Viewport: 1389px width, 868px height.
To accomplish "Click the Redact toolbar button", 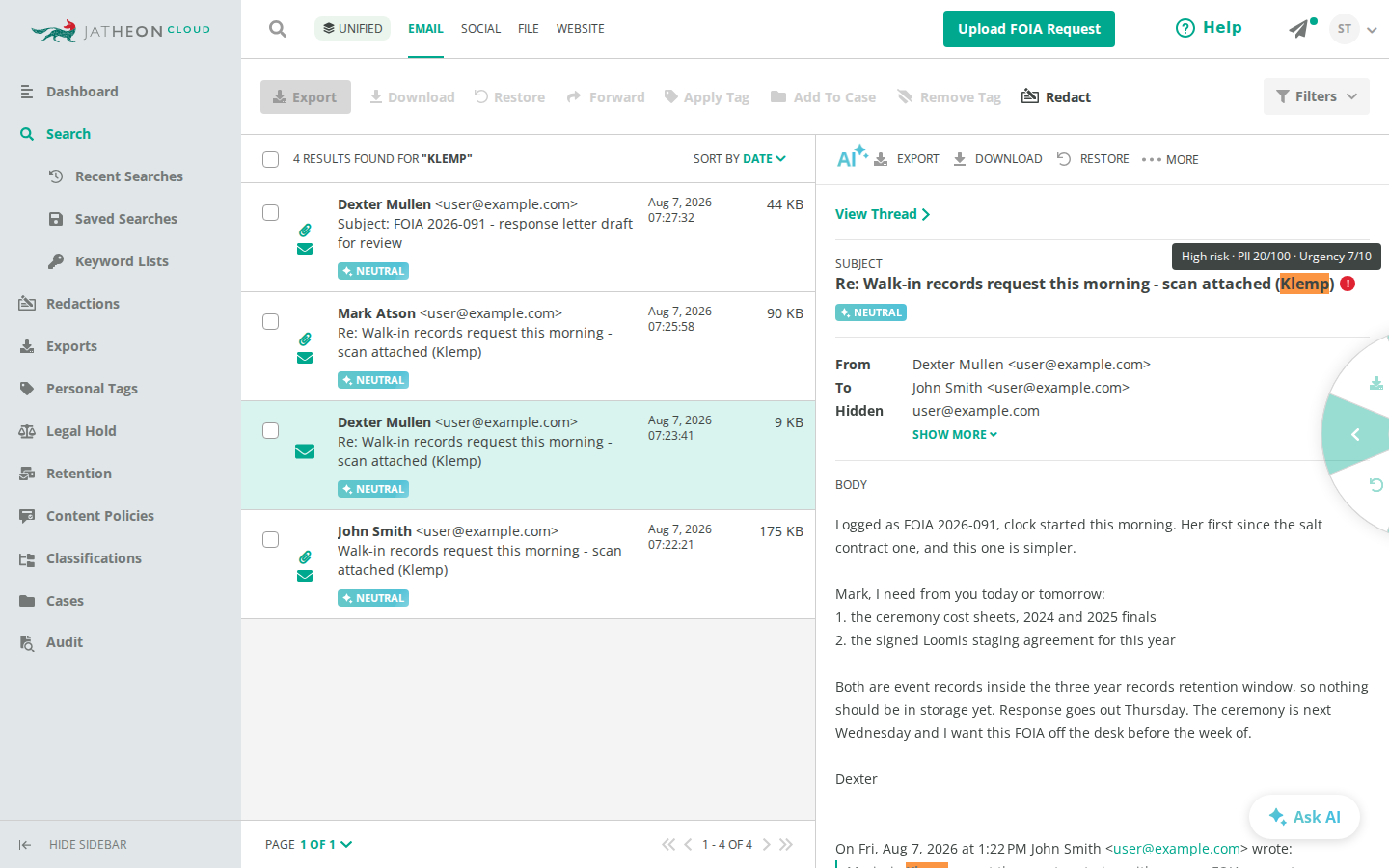I will tap(1056, 96).
